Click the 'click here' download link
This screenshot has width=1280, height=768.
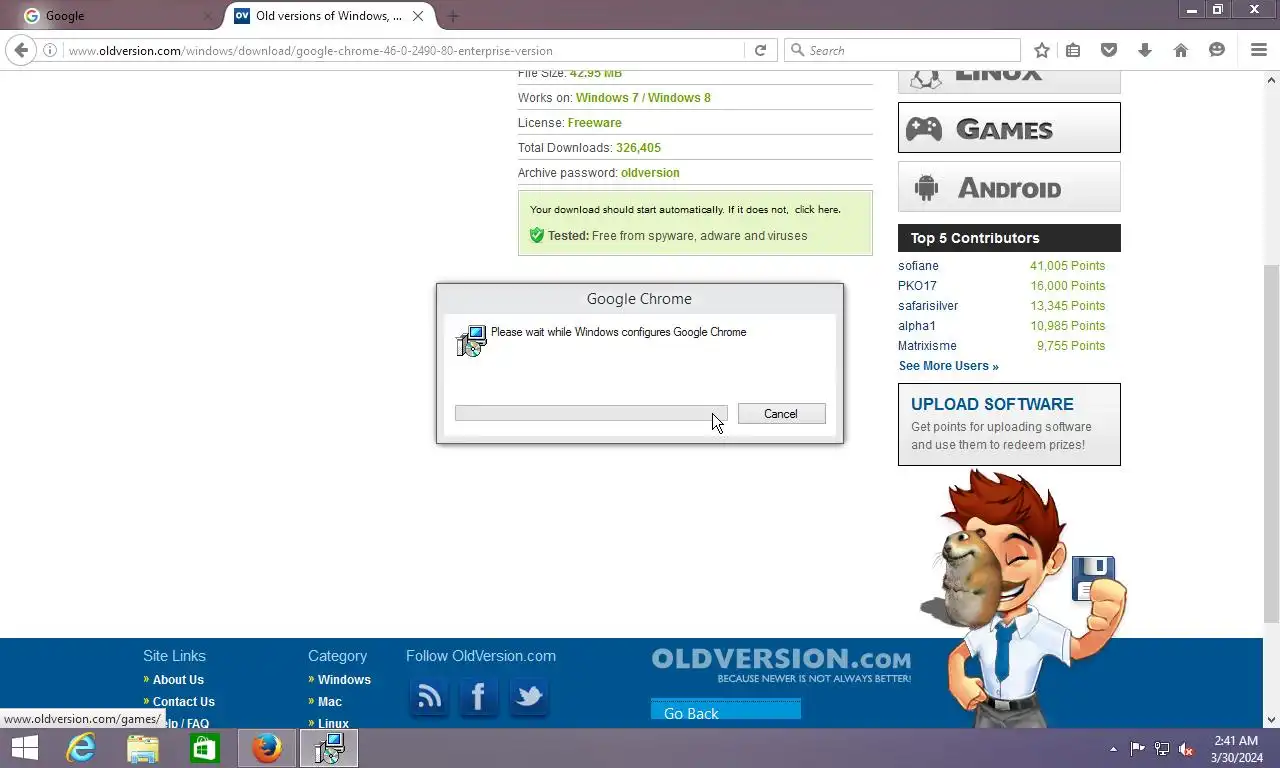pos(817,210)
